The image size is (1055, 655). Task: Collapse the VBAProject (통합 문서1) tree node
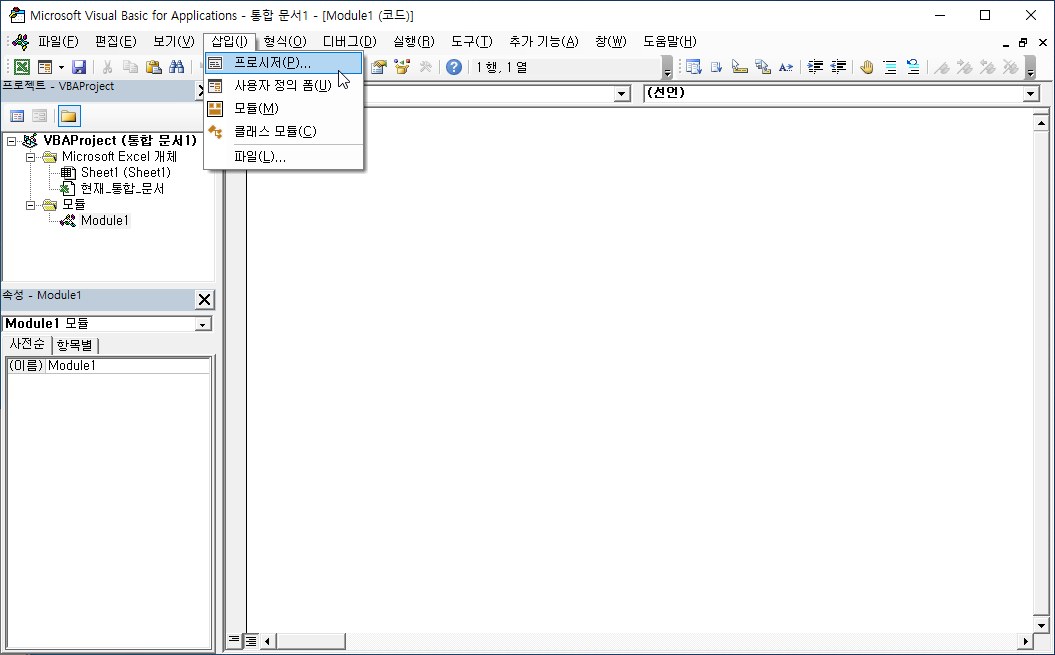(11, 141)
